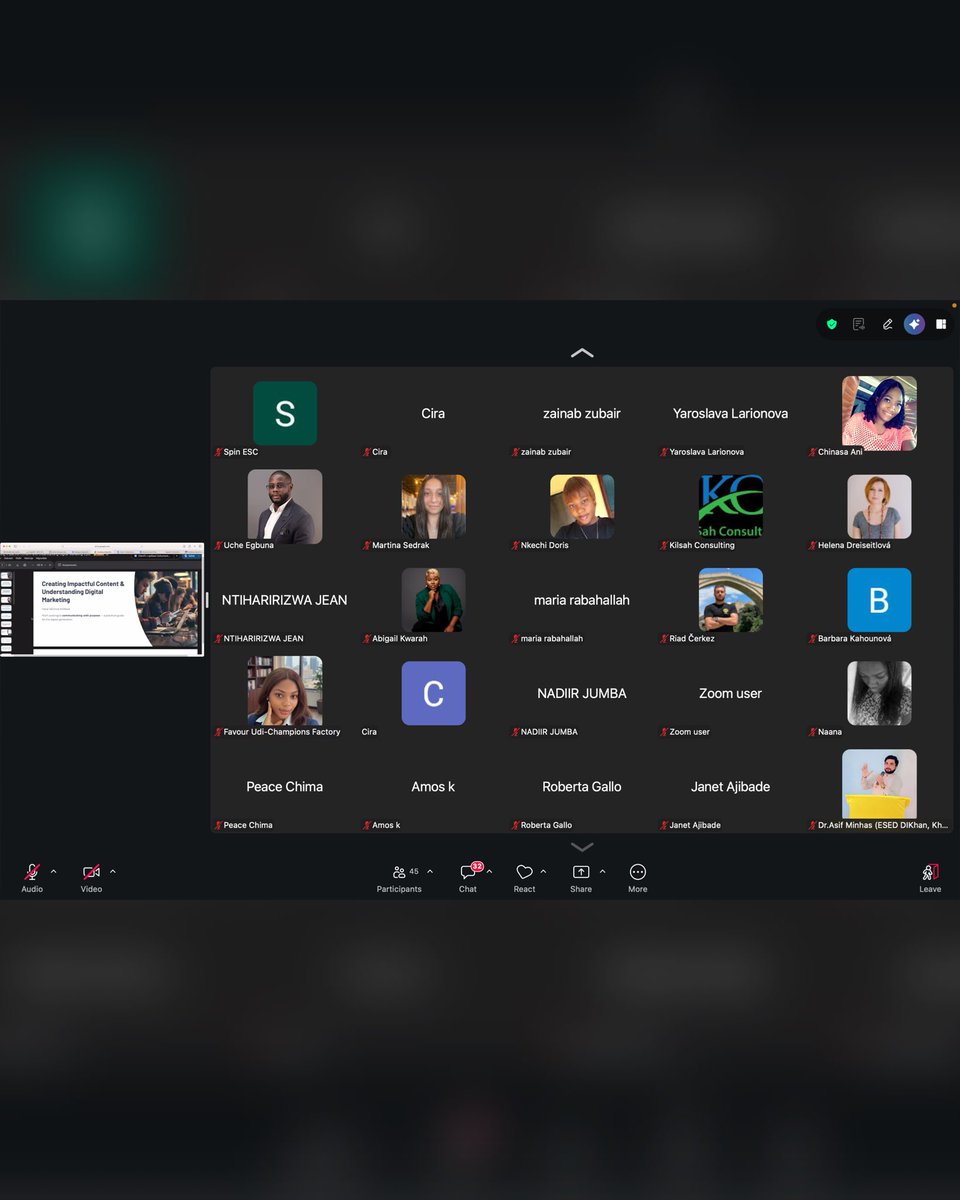Viewport: 960px width, 1200px height.
Task: Open the AI Companion sparkle icon
Action: 914,324
